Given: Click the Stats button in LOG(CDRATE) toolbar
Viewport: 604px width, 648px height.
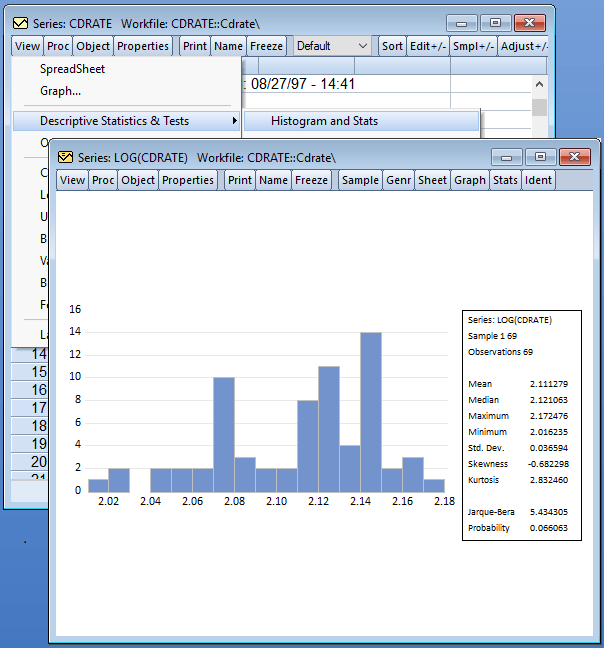Looking at the screenshot, I should tap(505, 180).
